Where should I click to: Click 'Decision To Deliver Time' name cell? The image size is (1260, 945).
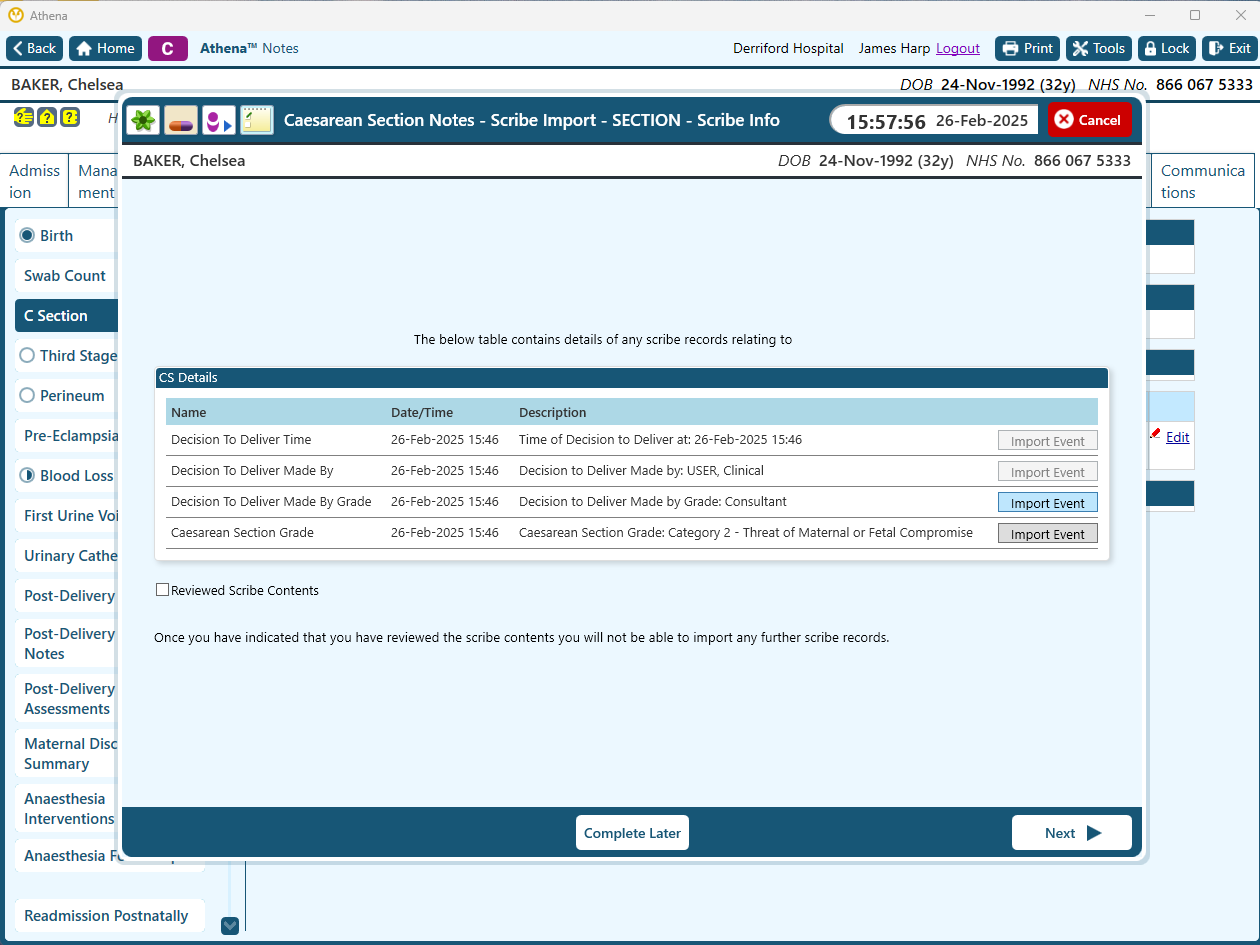(x=241, y=439)
